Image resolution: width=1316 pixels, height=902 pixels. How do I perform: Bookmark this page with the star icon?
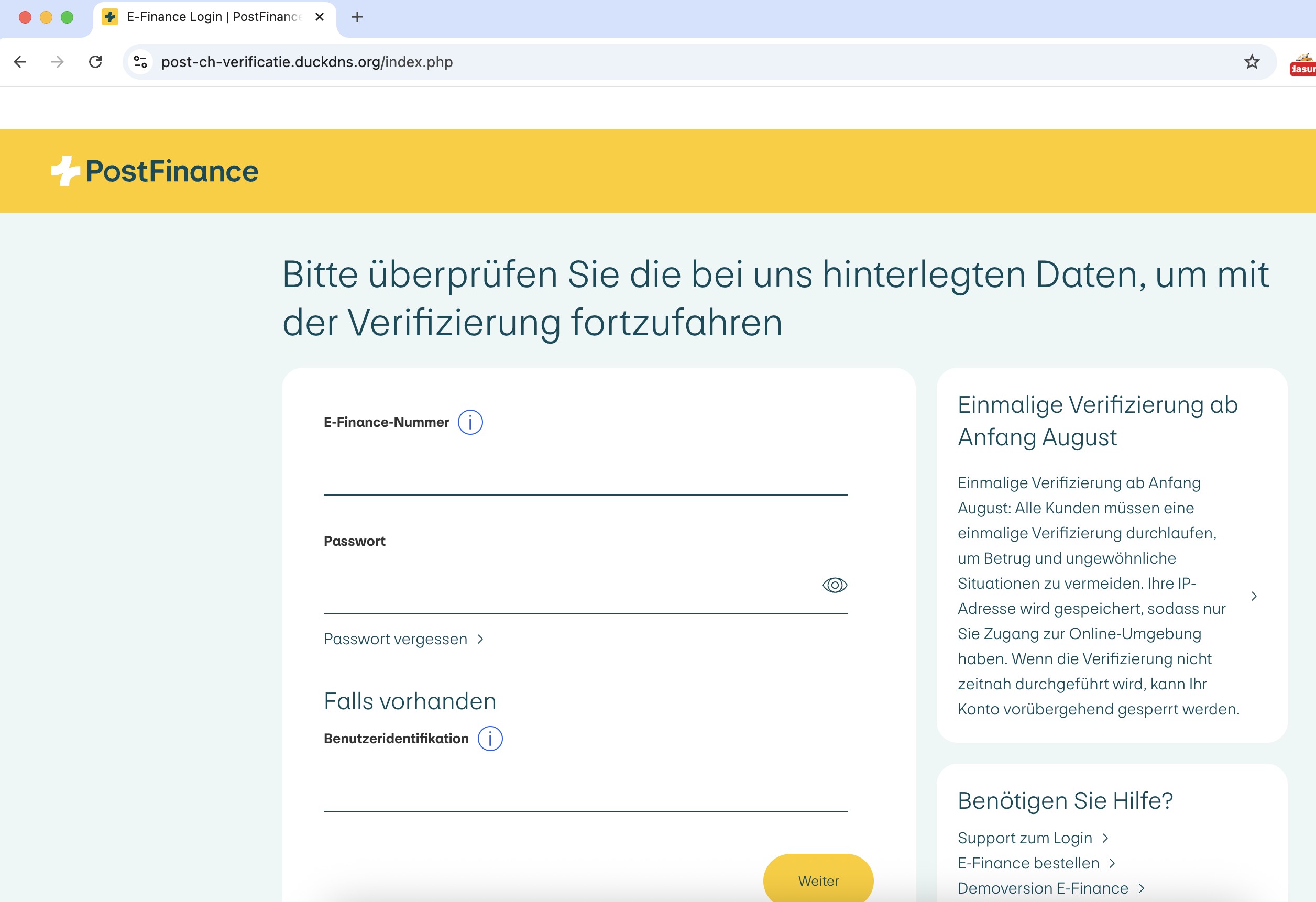[1252, 62]
